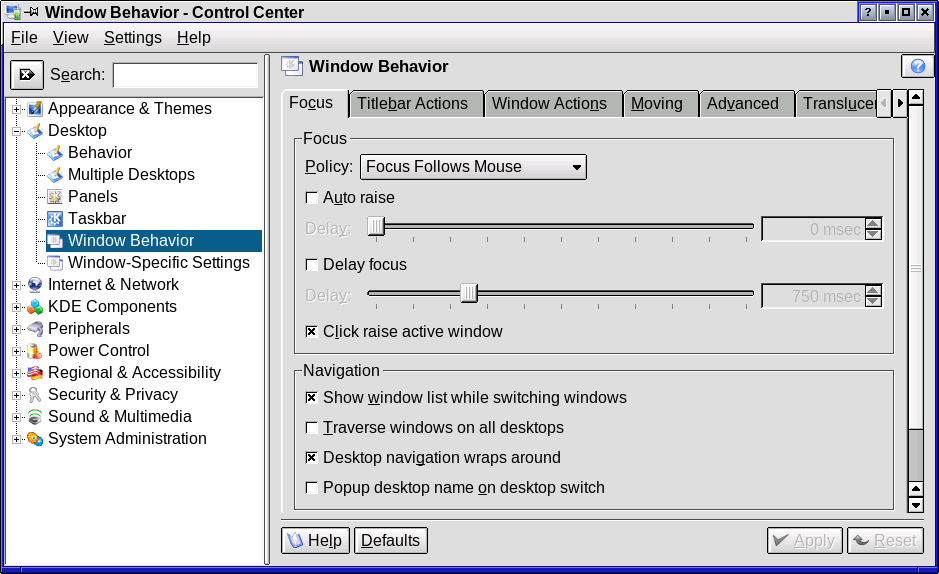The height and width of the screenshot is (574, 939).
Task: Select the Panels icon under Desktop
Action: tap(55, 196)
